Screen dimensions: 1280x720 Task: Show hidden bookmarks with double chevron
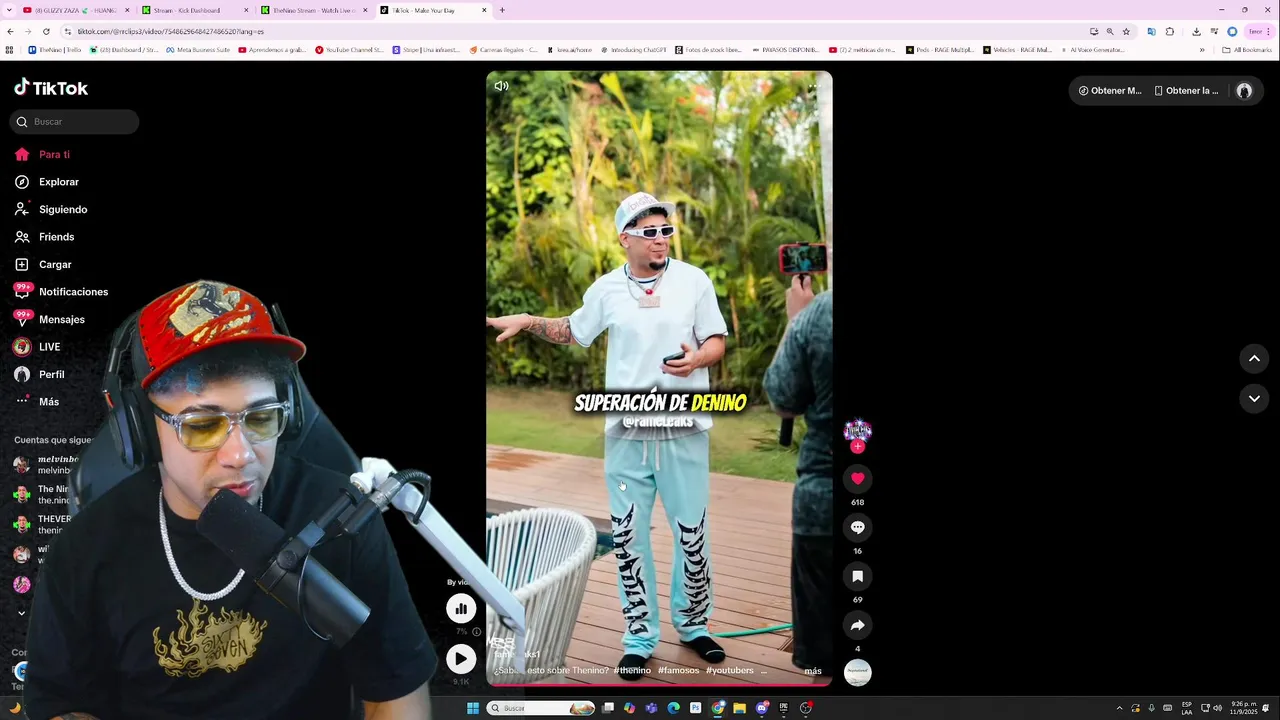[1202, 50]
